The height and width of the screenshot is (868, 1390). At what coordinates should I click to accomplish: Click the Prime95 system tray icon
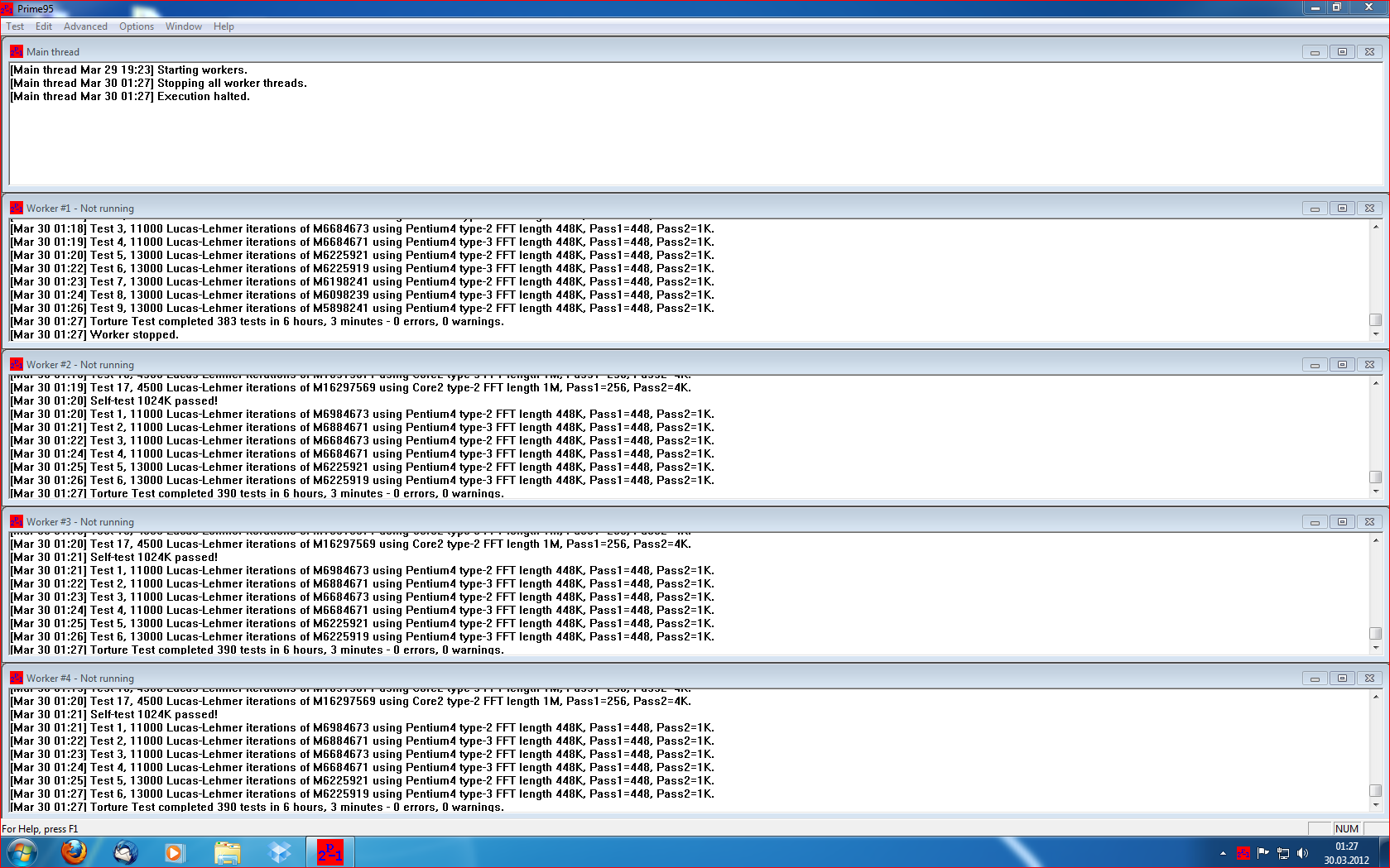pos(1243,853)
